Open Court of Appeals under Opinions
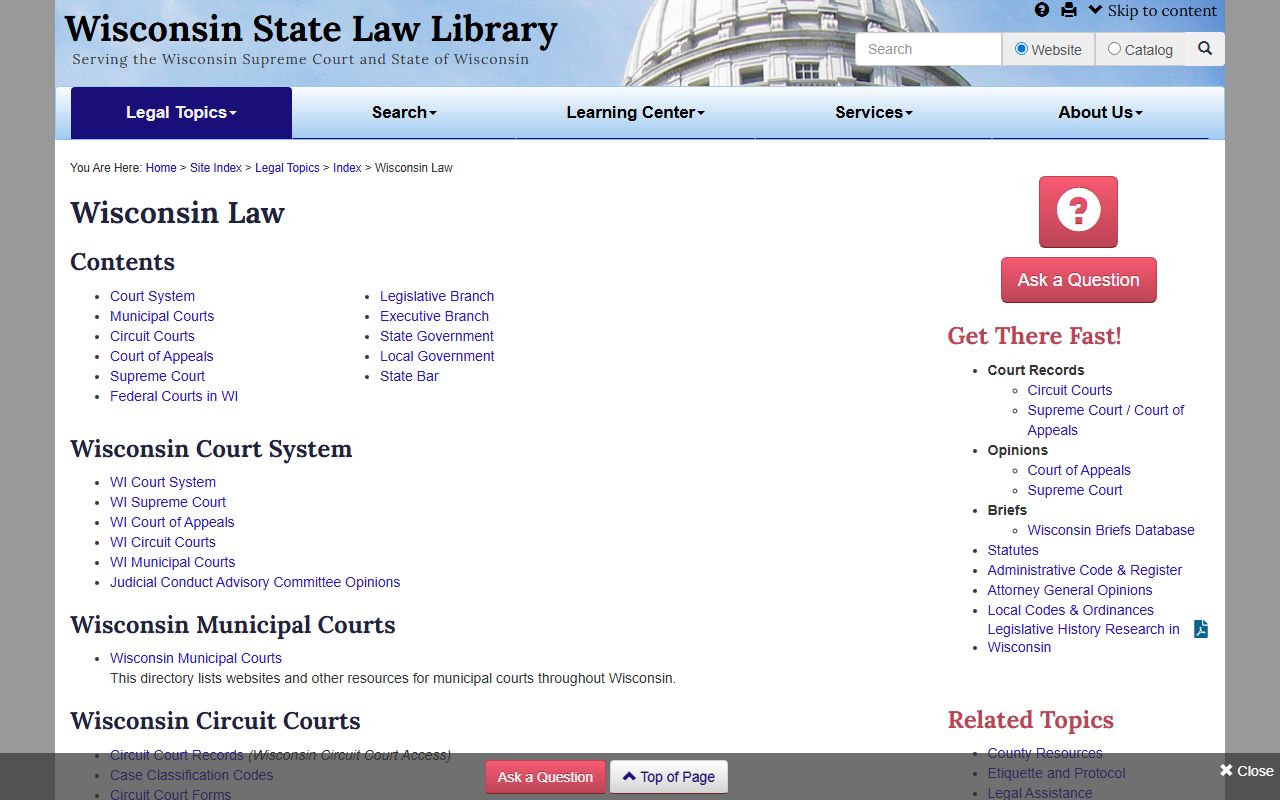The width and height of the screenshot is (1280, 800). [1079, 470]
